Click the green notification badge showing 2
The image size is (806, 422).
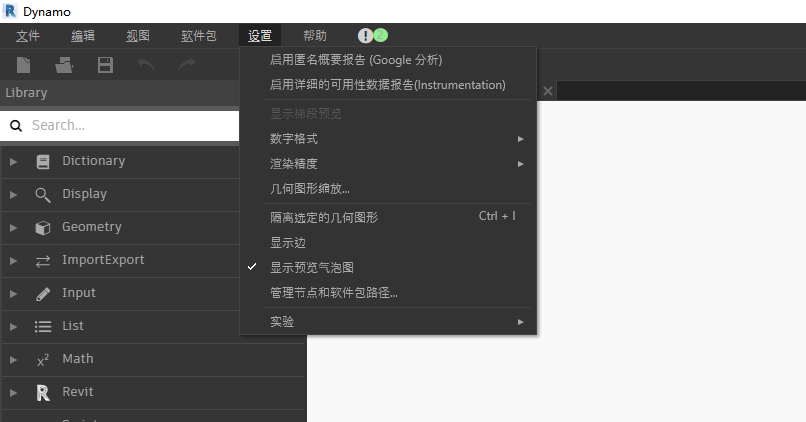pos(380,35)
